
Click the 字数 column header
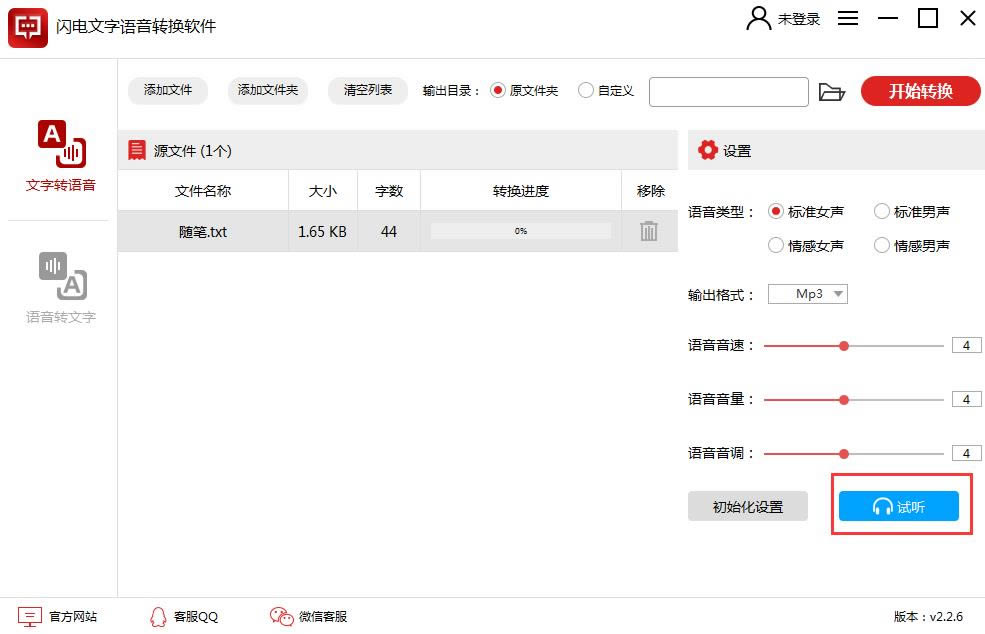click(389, 191)
